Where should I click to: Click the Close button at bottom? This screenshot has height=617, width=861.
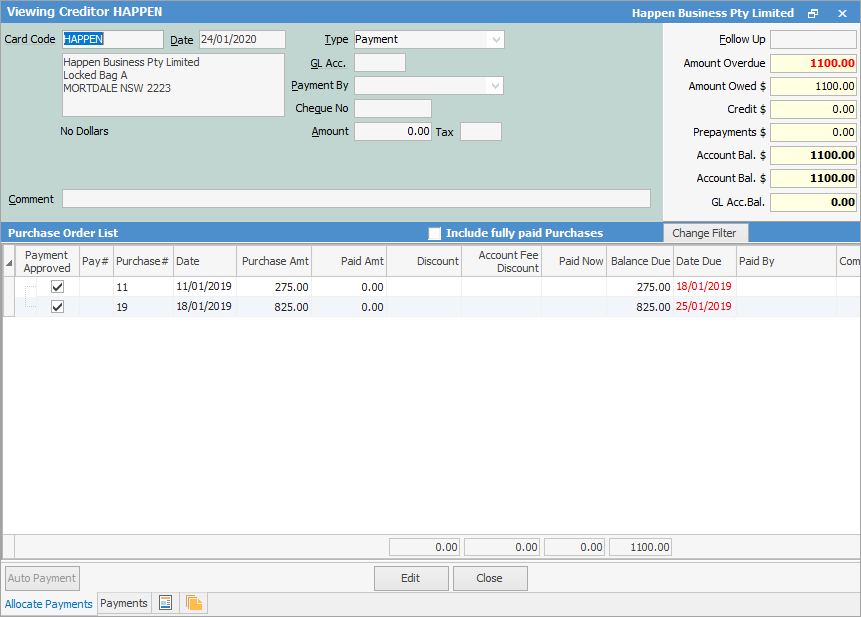click(490, 578)
